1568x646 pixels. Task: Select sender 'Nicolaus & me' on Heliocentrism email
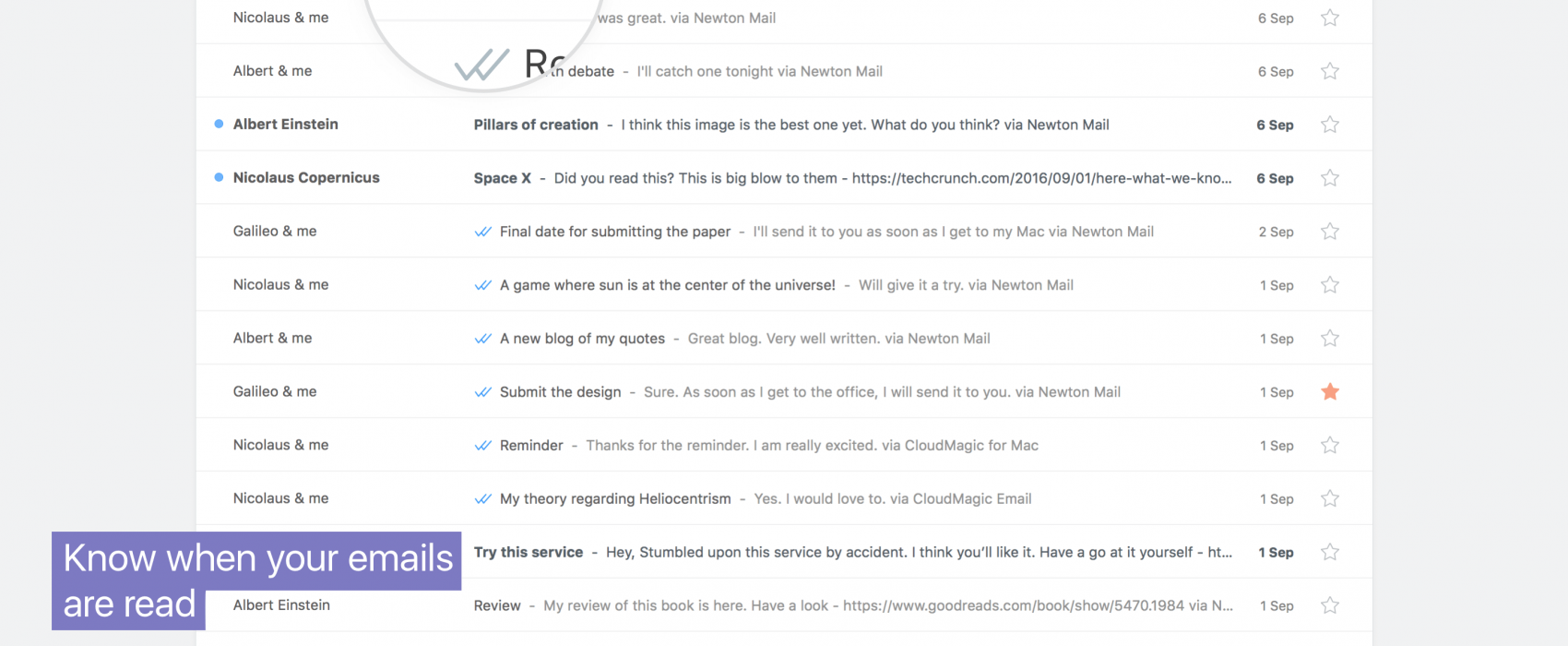click(x=281, y=499)
